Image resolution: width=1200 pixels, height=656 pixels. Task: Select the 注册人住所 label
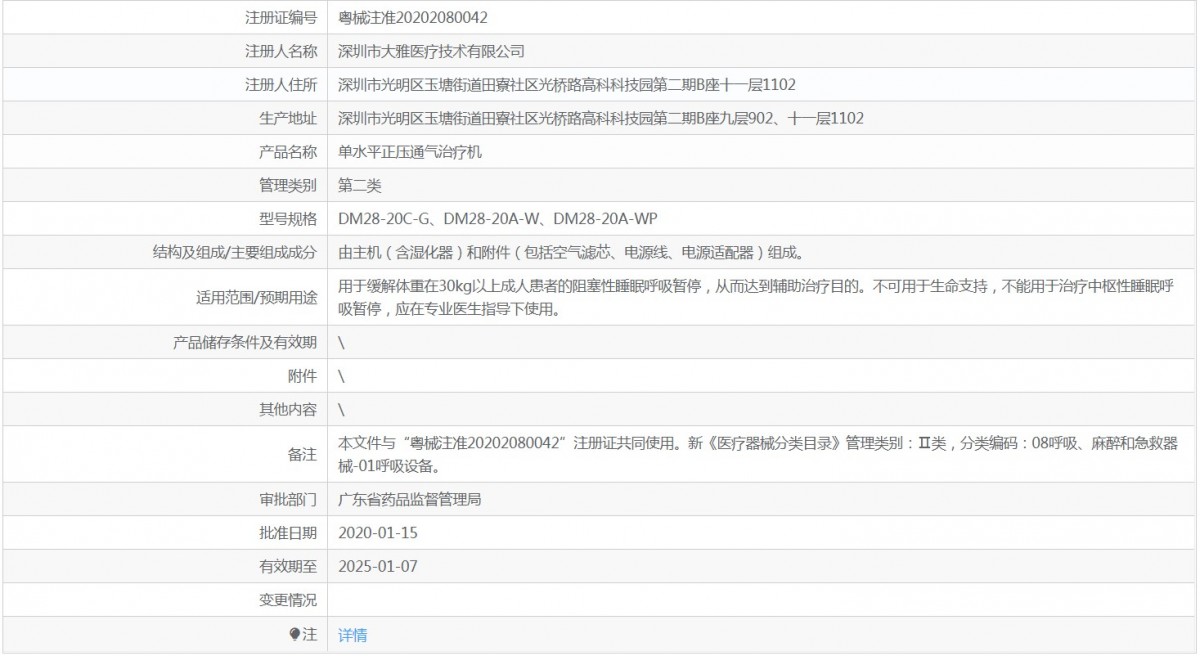[x=281, y=85]
